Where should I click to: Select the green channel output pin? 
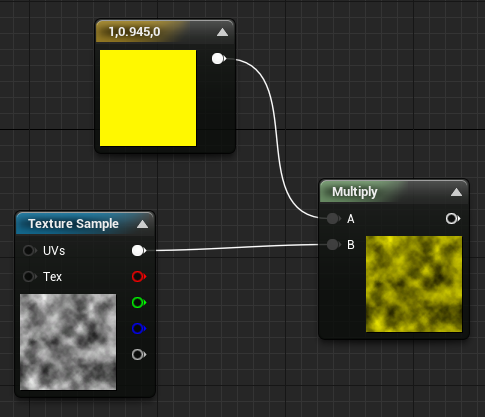(139, 303)
